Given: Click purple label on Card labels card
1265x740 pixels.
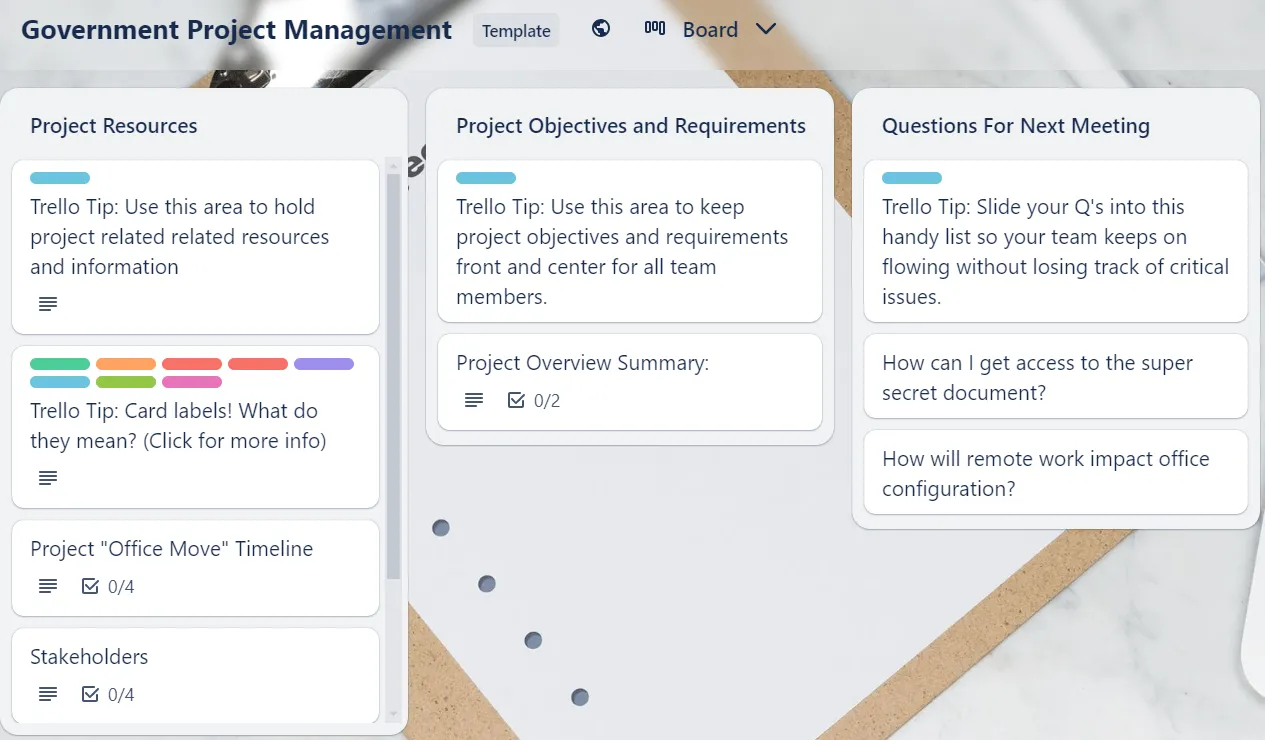Looking at the screenshot, I should click(324, 364).
